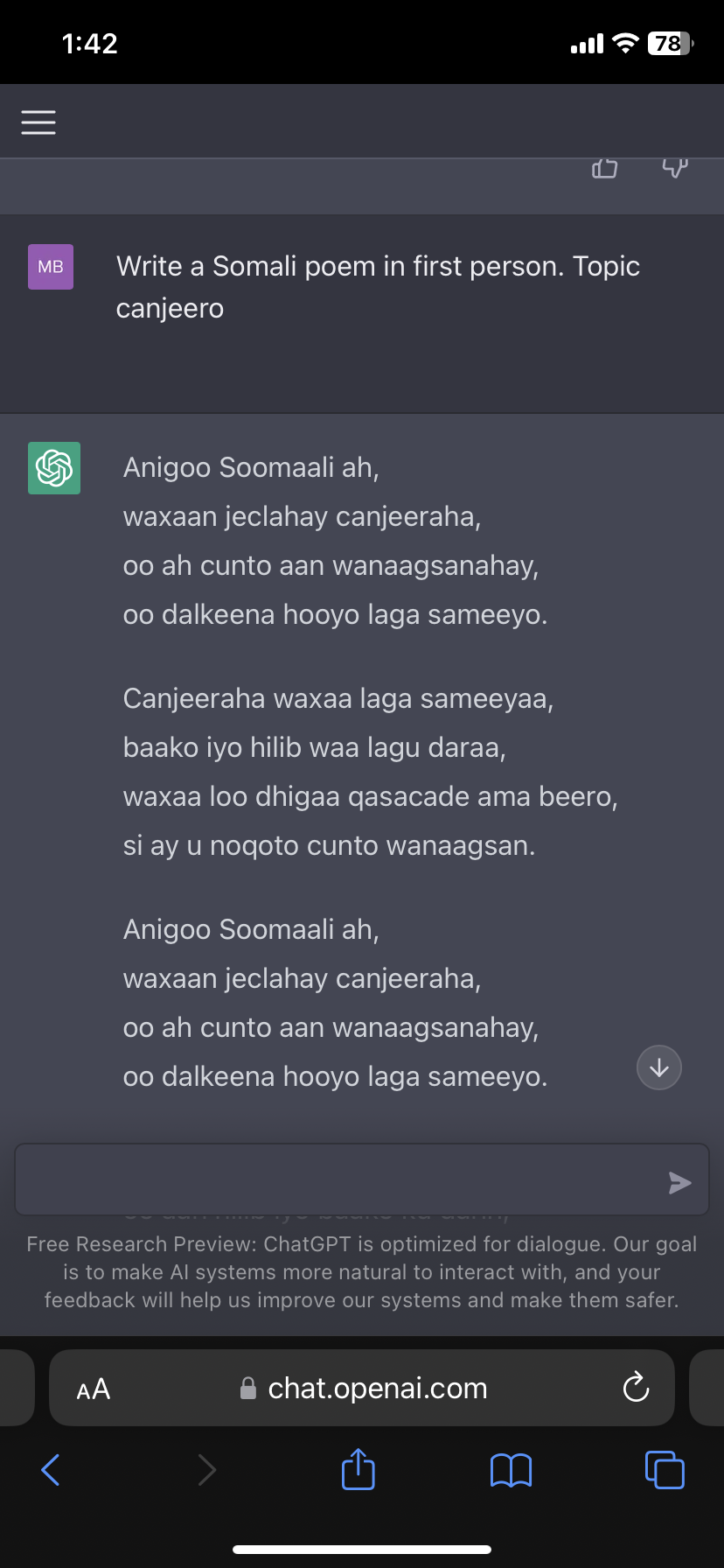Tap the thumbs up feedback icon
The height and width of the screenshot is (1568, 724).
604,168
